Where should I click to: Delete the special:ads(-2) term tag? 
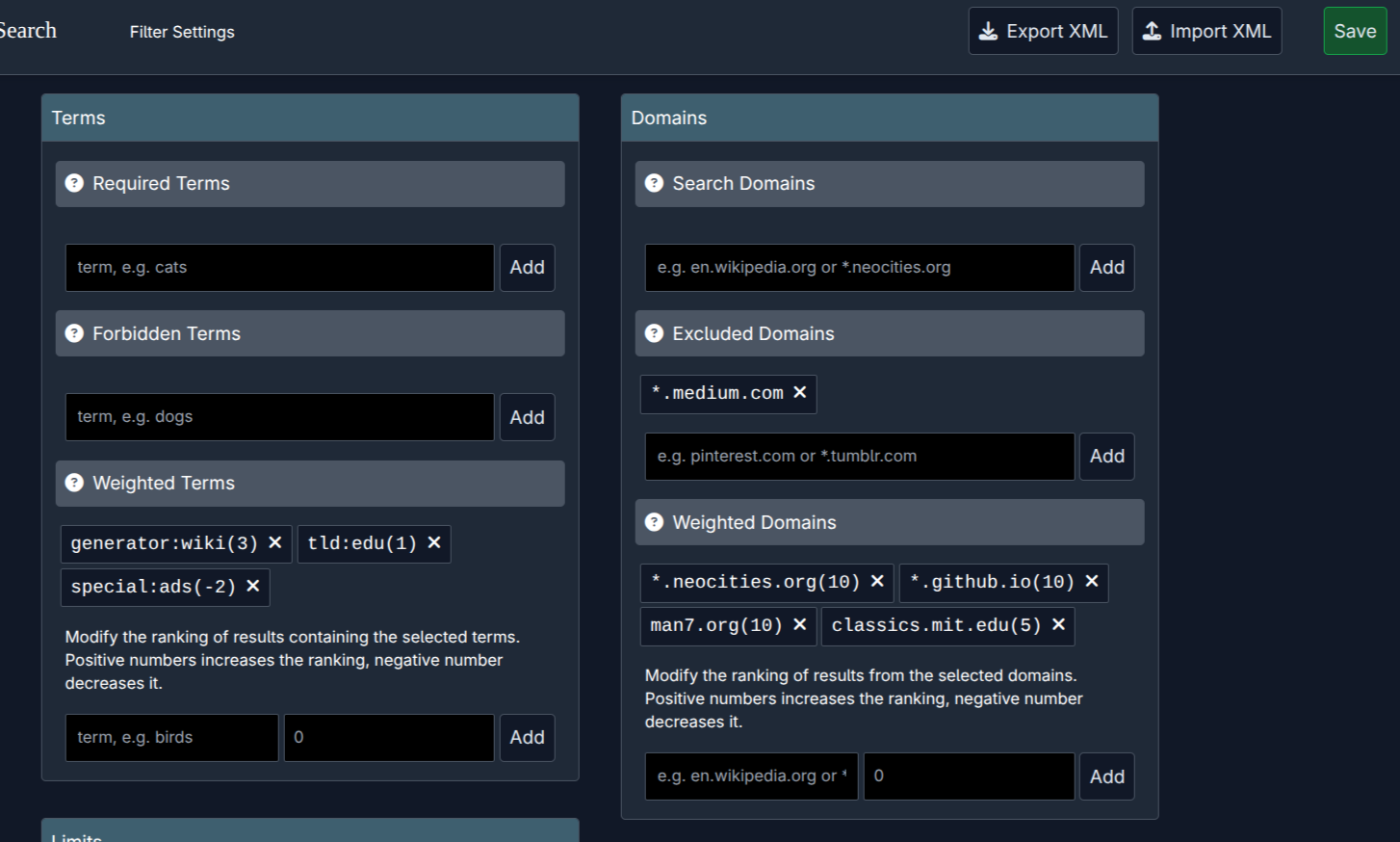(x=252, y=586)
